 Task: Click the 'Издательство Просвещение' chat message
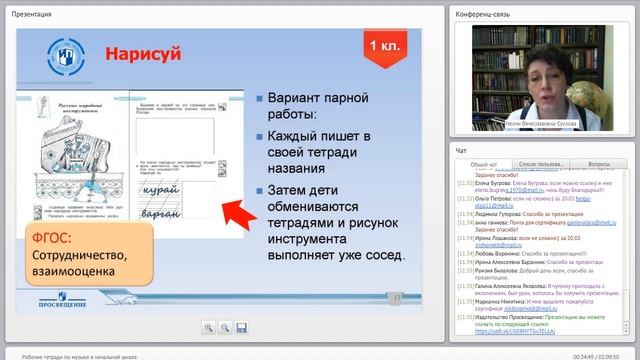532,324
